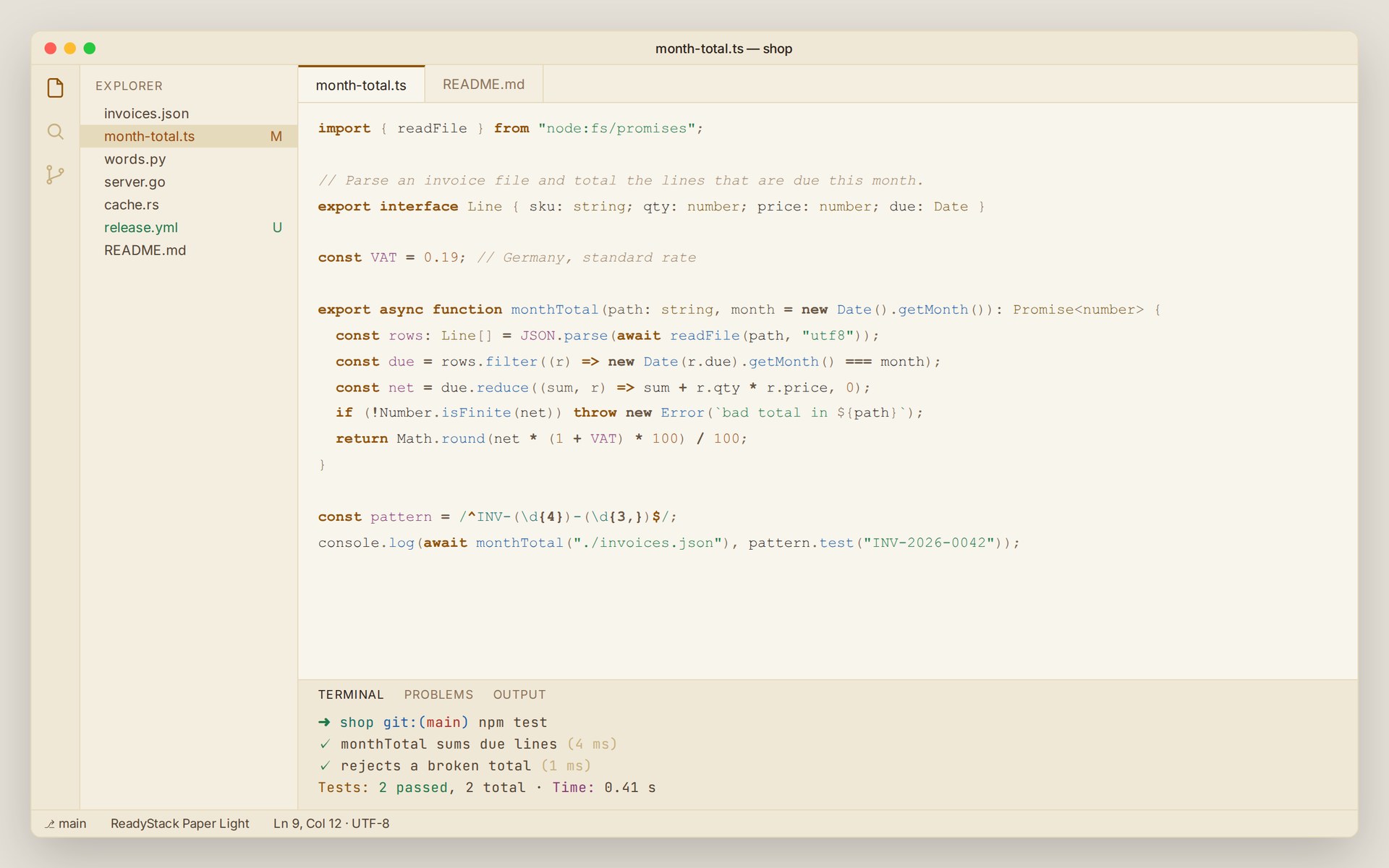Click the rows.filter line in the editor
The height and width of the screenshot is (868, 1389).
click(x=637, y=362)
